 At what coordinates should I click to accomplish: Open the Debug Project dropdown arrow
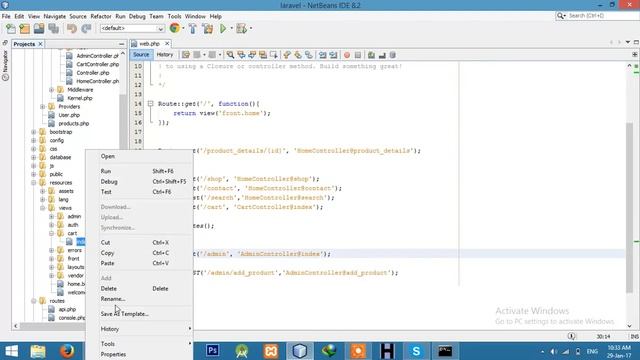[251, 28]
